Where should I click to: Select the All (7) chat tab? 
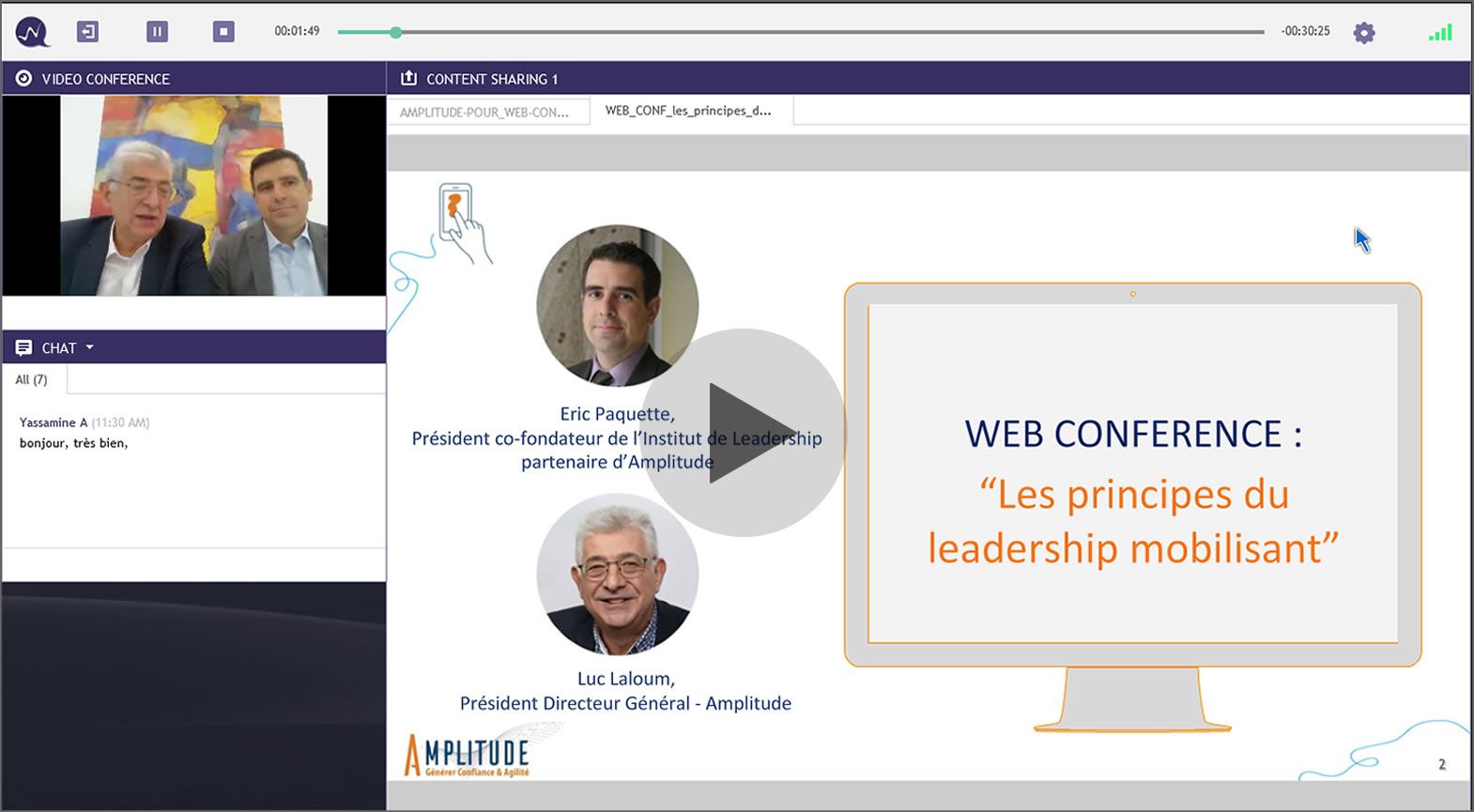tap(31, 379)
